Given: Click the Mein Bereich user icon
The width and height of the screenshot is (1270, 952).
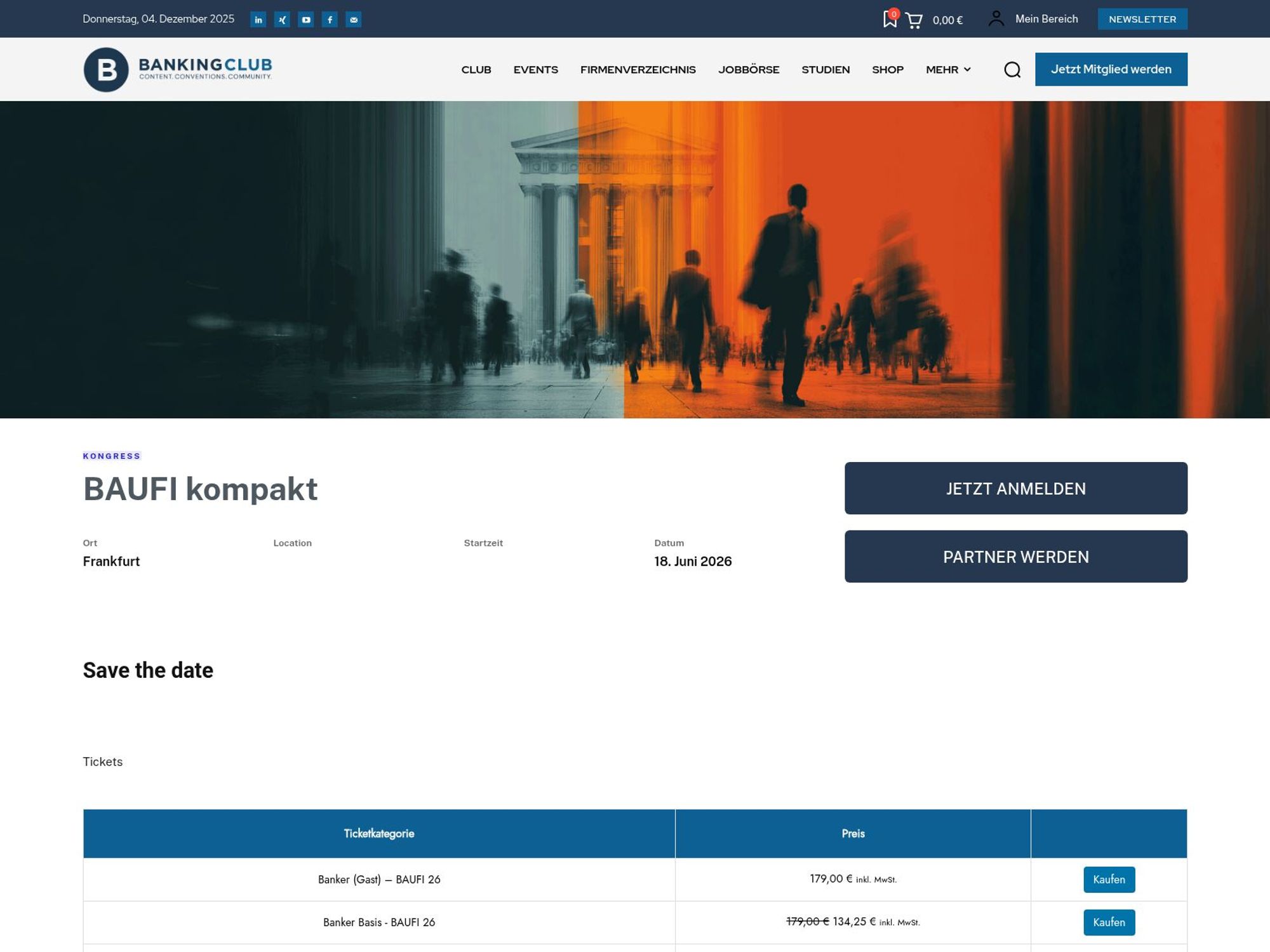Looking at the screenshot, I should [996, 19].
